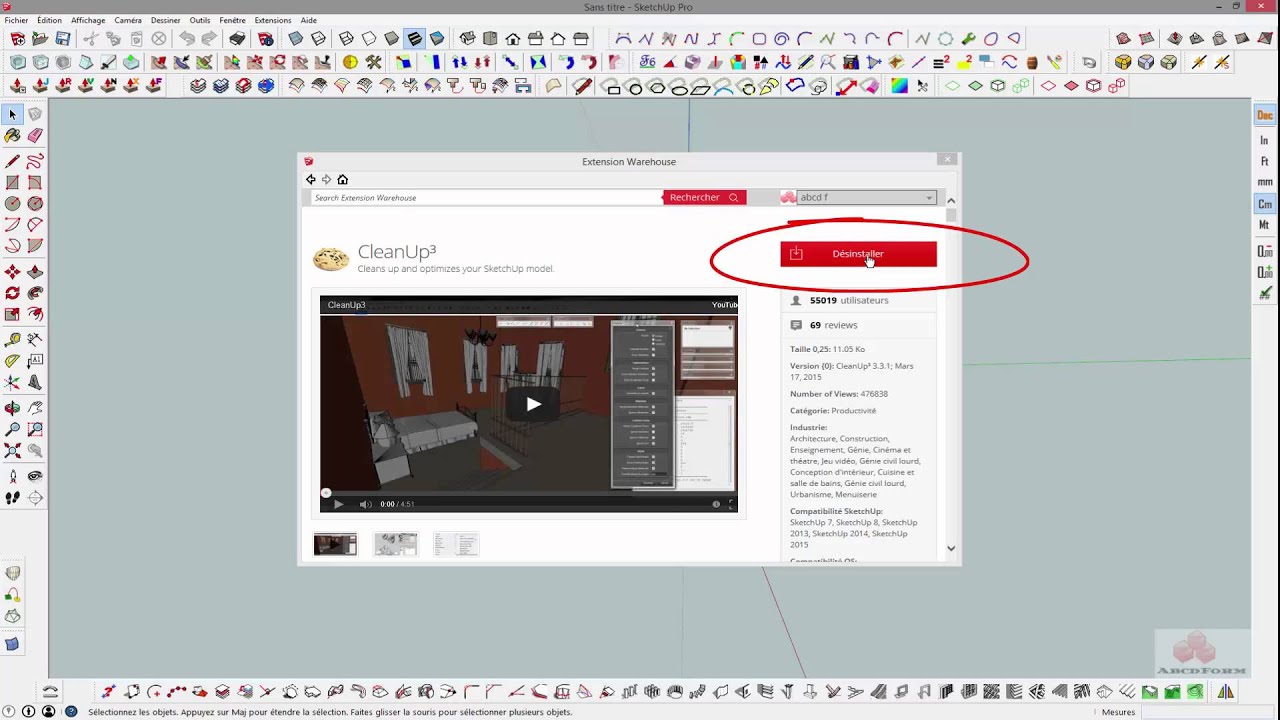Toggle the Ft units button

(1265, 162)
